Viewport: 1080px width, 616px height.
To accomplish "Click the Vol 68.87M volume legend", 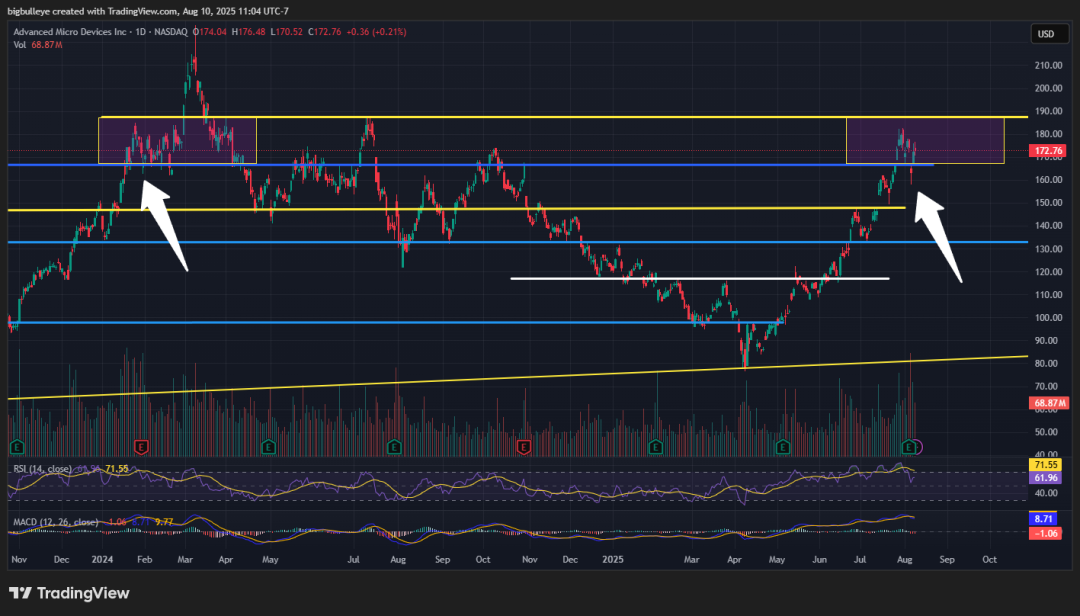I will tap(38, 45).
